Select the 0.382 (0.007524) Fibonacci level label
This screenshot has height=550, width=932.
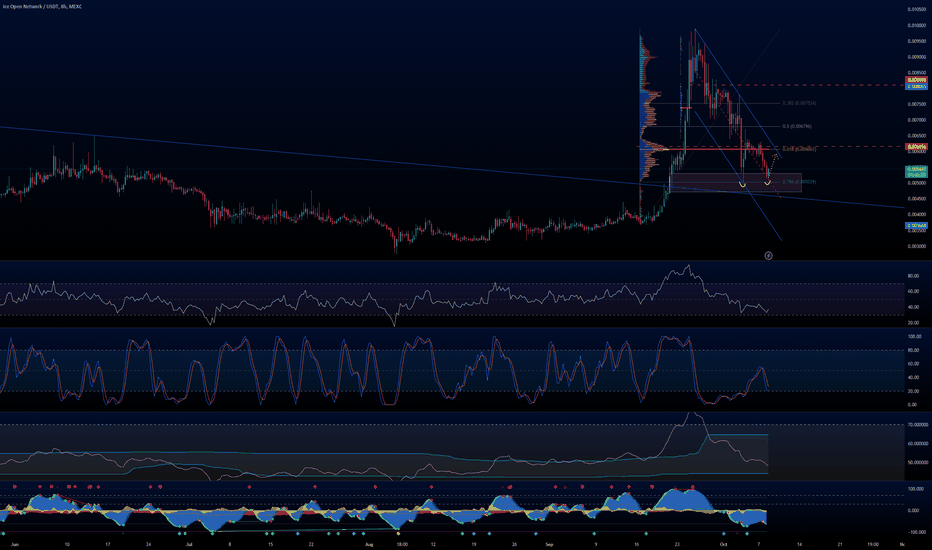[799, 103]
